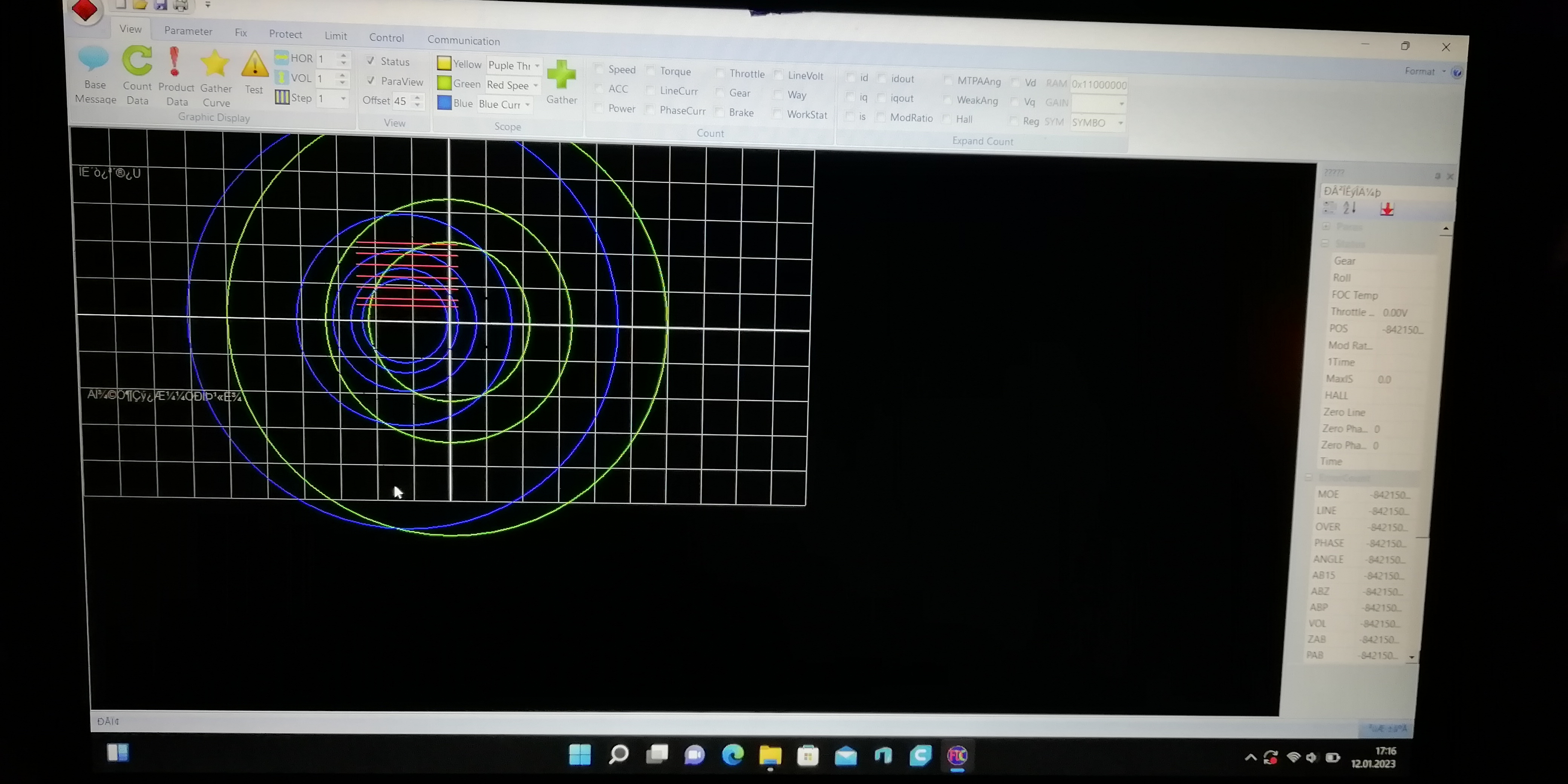
Task: Open the Yellow channel Puple Thr dropdown
Action: coord(537,66)
